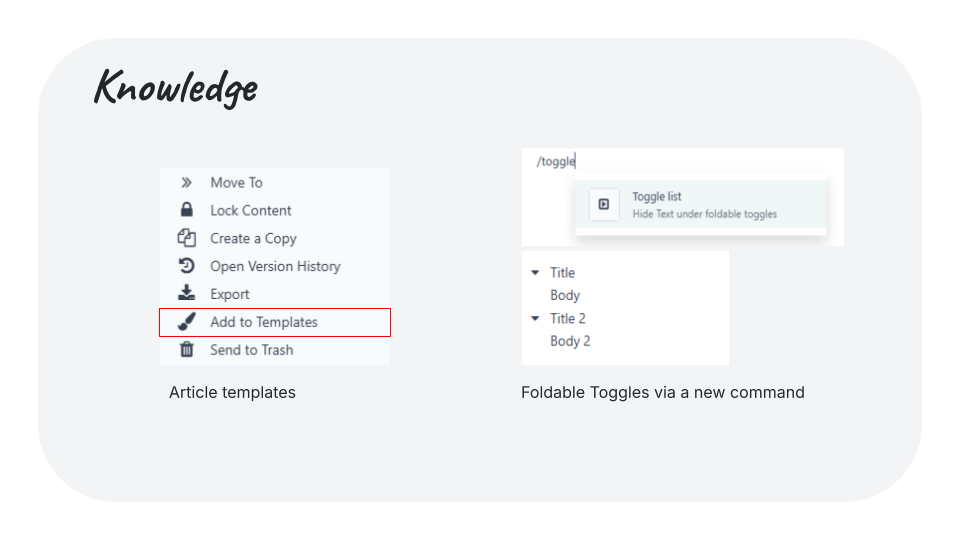The image size is (960, 540).
Task: Click the history clock icon for Version History
Action: (186, 266)
